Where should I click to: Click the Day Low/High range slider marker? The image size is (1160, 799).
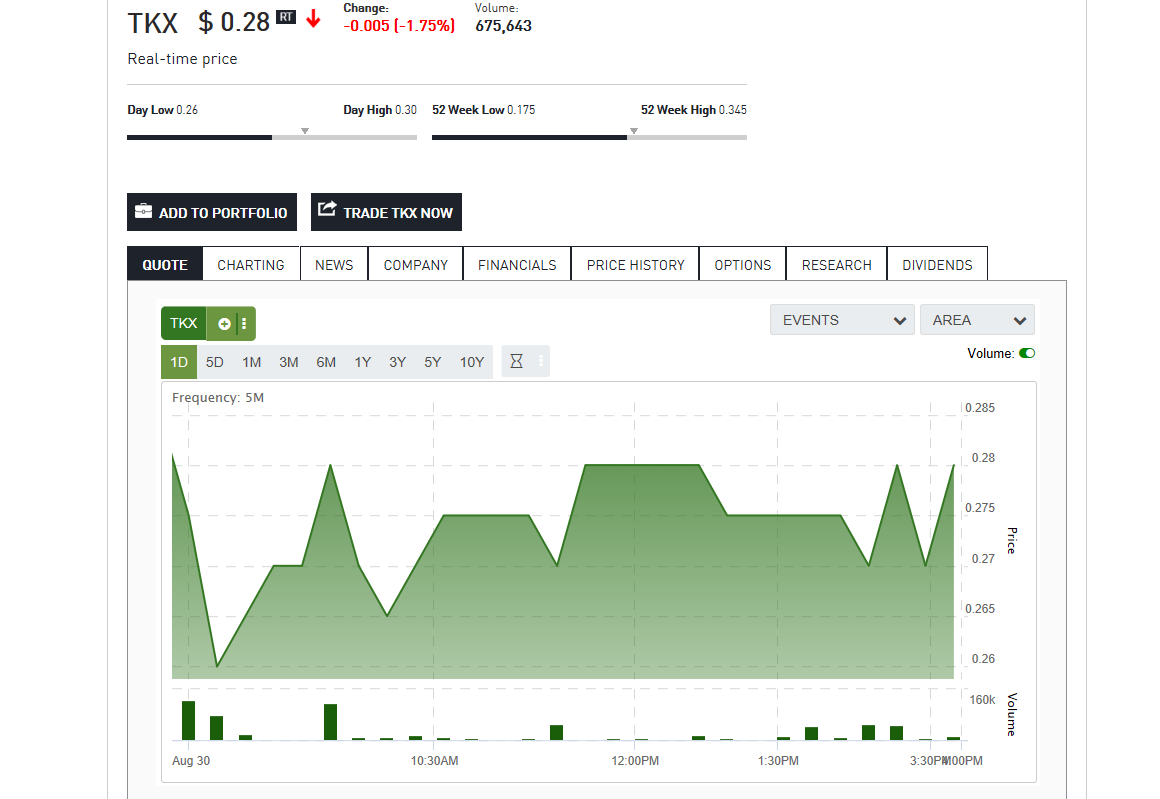point(304,130)
